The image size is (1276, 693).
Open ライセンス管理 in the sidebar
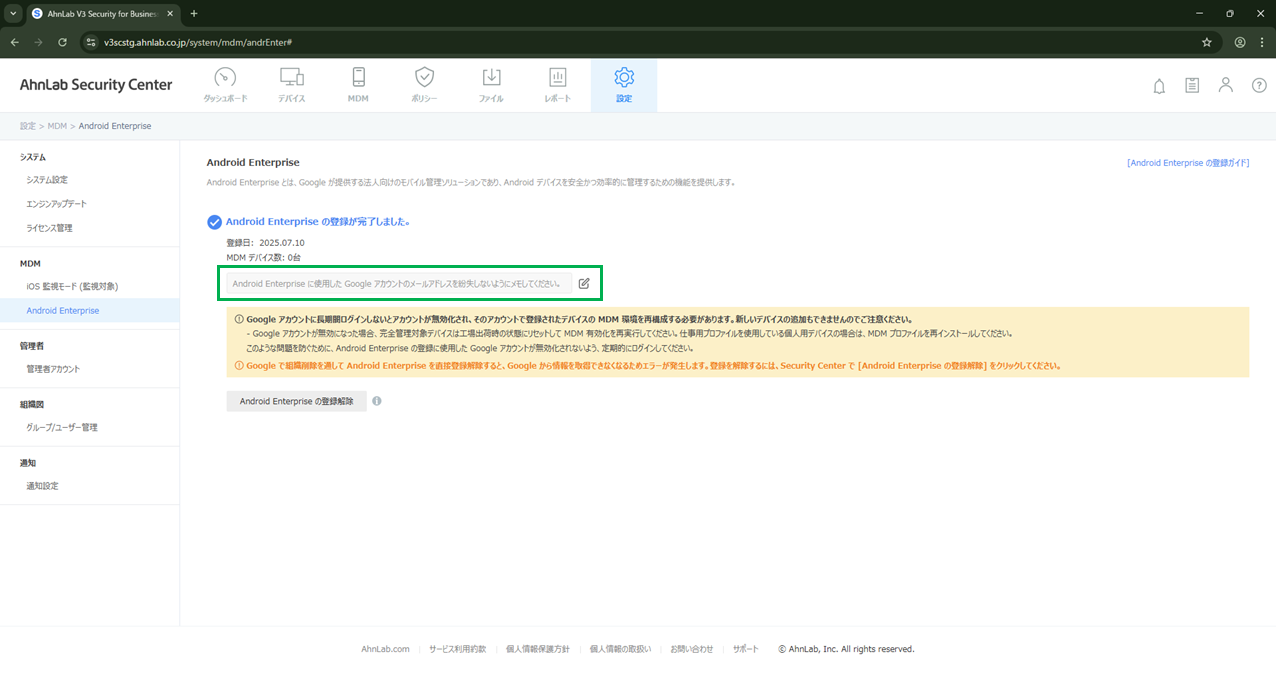[49, 228]
